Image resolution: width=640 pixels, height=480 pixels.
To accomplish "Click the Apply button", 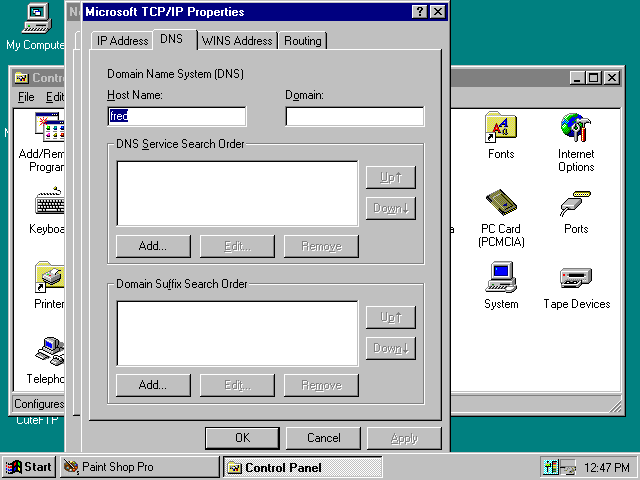I will click(404, 438).
